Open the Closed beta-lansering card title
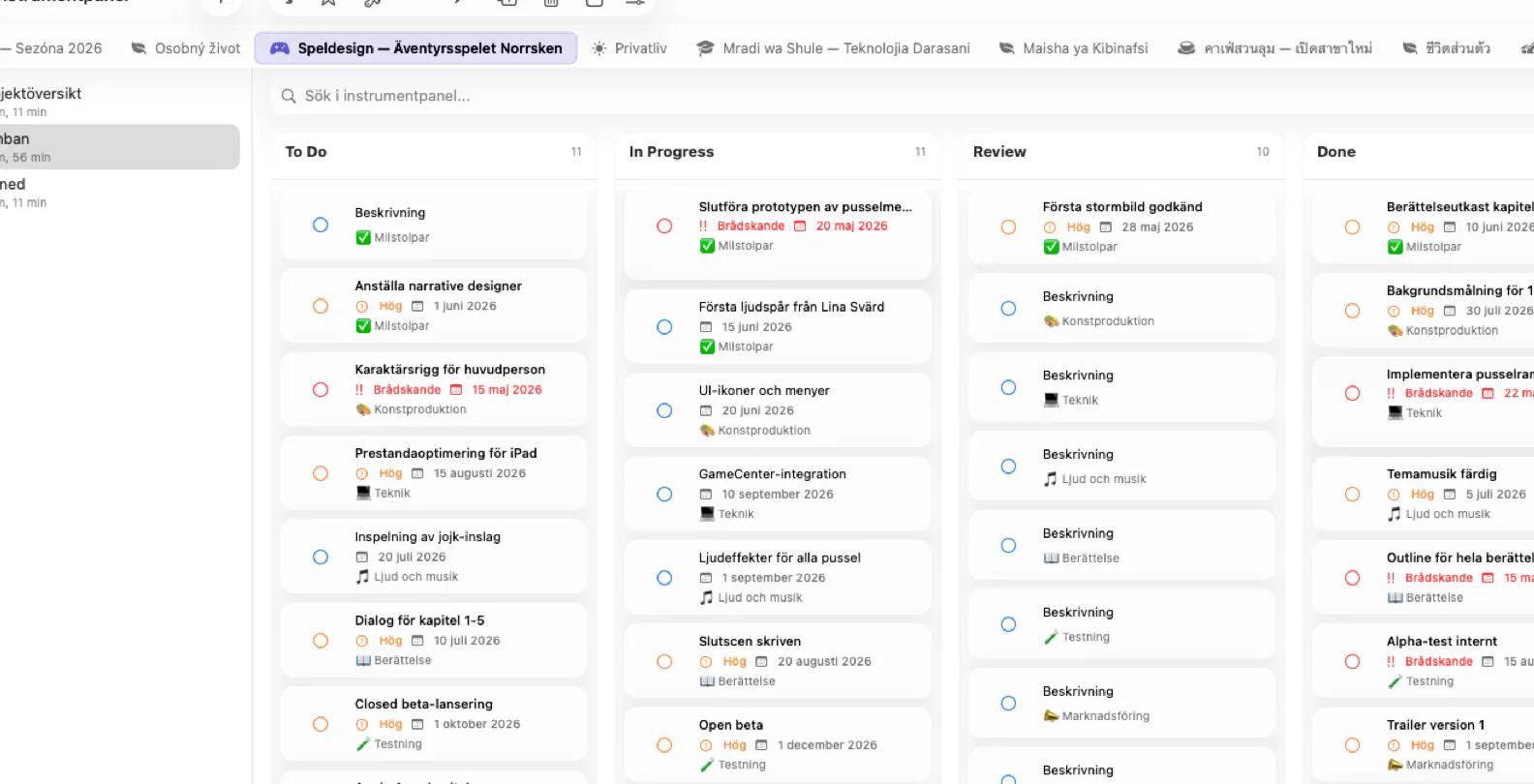Viewport: 1534px width, 784px height. (x=423, y=704)
